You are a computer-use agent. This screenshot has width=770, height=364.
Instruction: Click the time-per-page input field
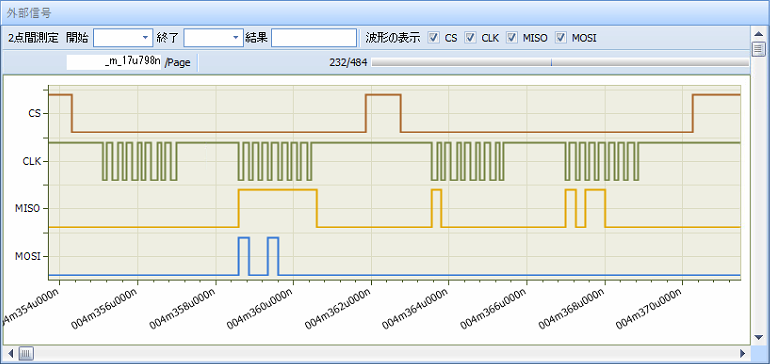(114, 62)
